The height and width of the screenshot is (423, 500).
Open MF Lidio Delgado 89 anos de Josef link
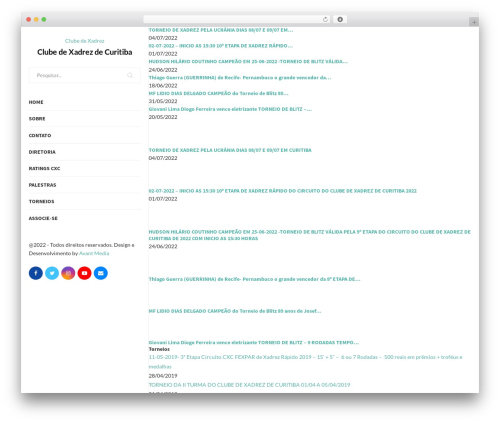pyautogui.click(x=235, y=311)
